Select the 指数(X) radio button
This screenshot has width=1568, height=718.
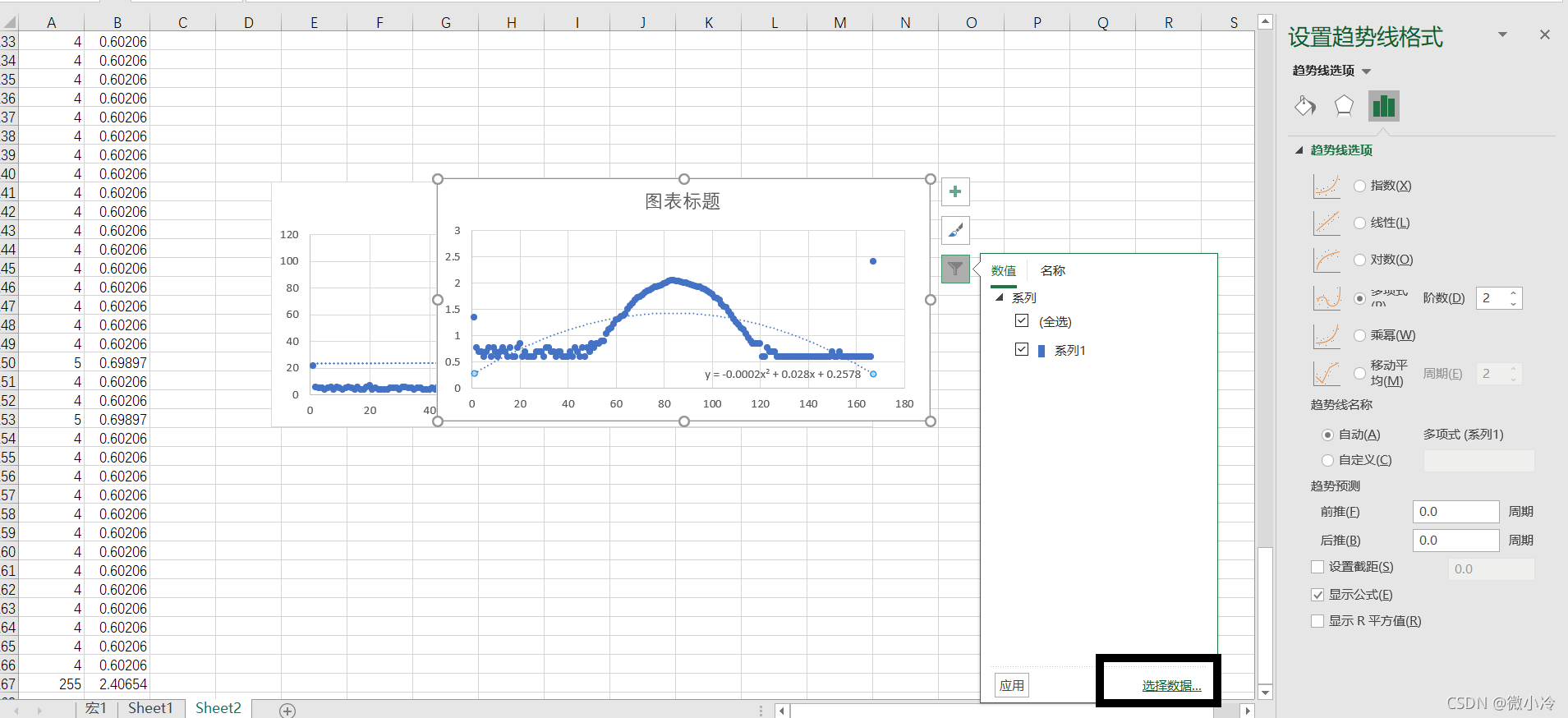pyautogui.click(x=1359, y=186)
